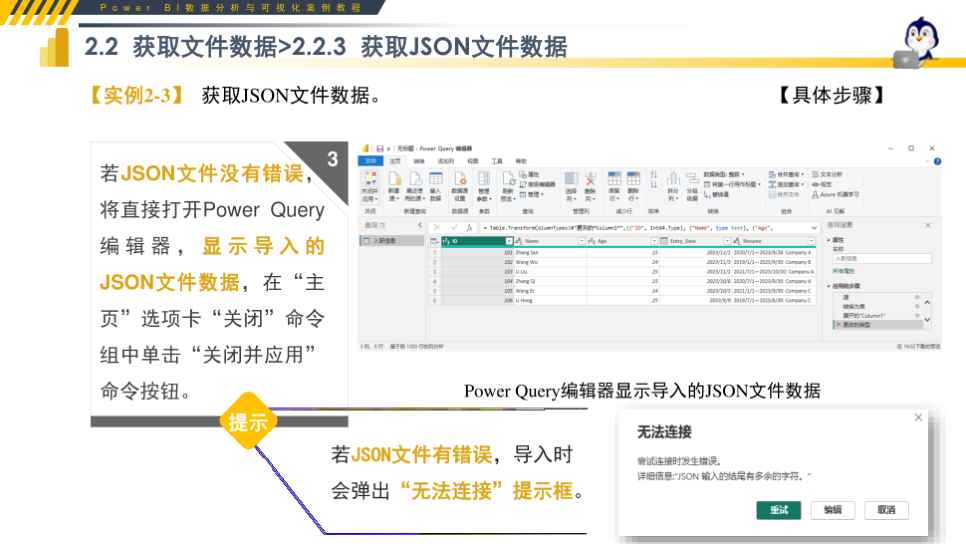Open Recent Sources (最近使用的源) icon
The image size is (966, 544).
(x=415, y=180)
